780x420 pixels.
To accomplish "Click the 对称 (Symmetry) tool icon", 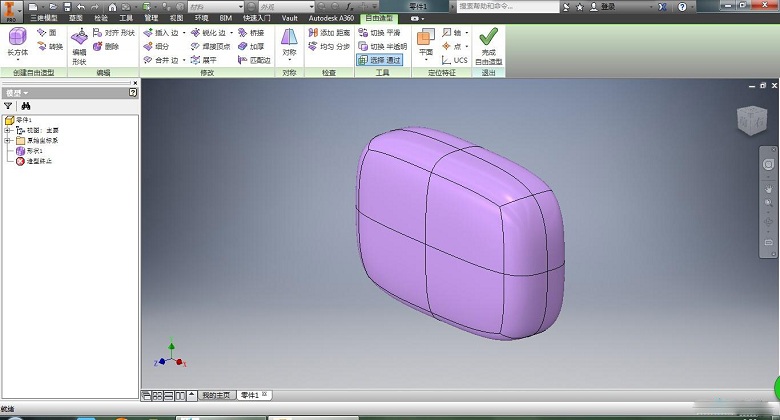I will pyautogui.click(x=289, y=42).
